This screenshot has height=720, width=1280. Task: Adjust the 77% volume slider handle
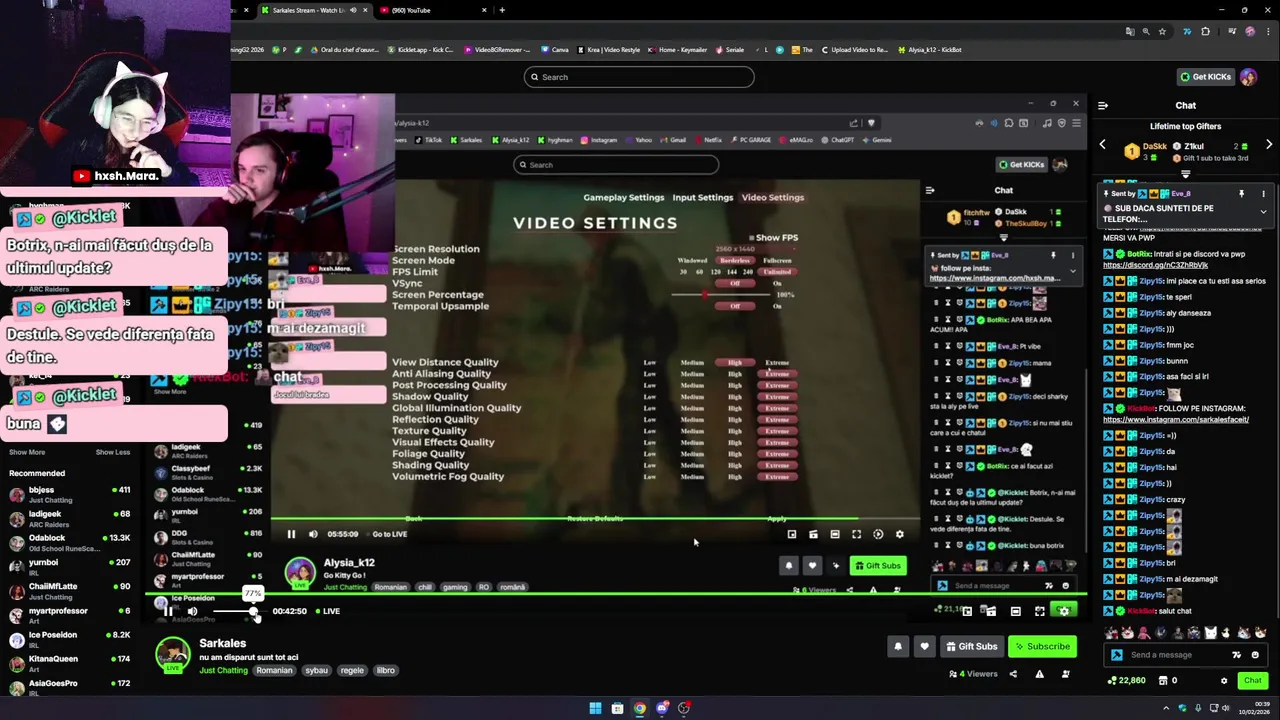coord(254,611)
